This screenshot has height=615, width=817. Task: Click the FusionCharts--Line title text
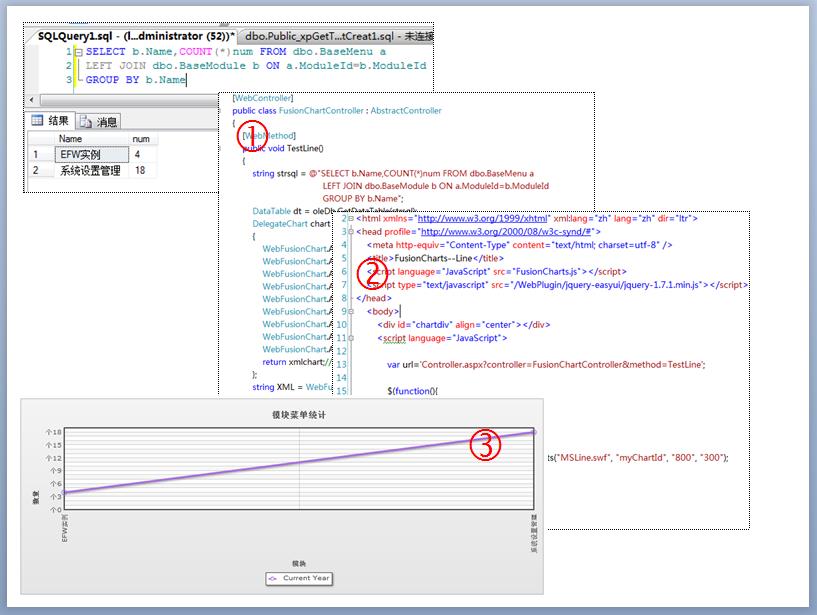(x=433, y=258)
